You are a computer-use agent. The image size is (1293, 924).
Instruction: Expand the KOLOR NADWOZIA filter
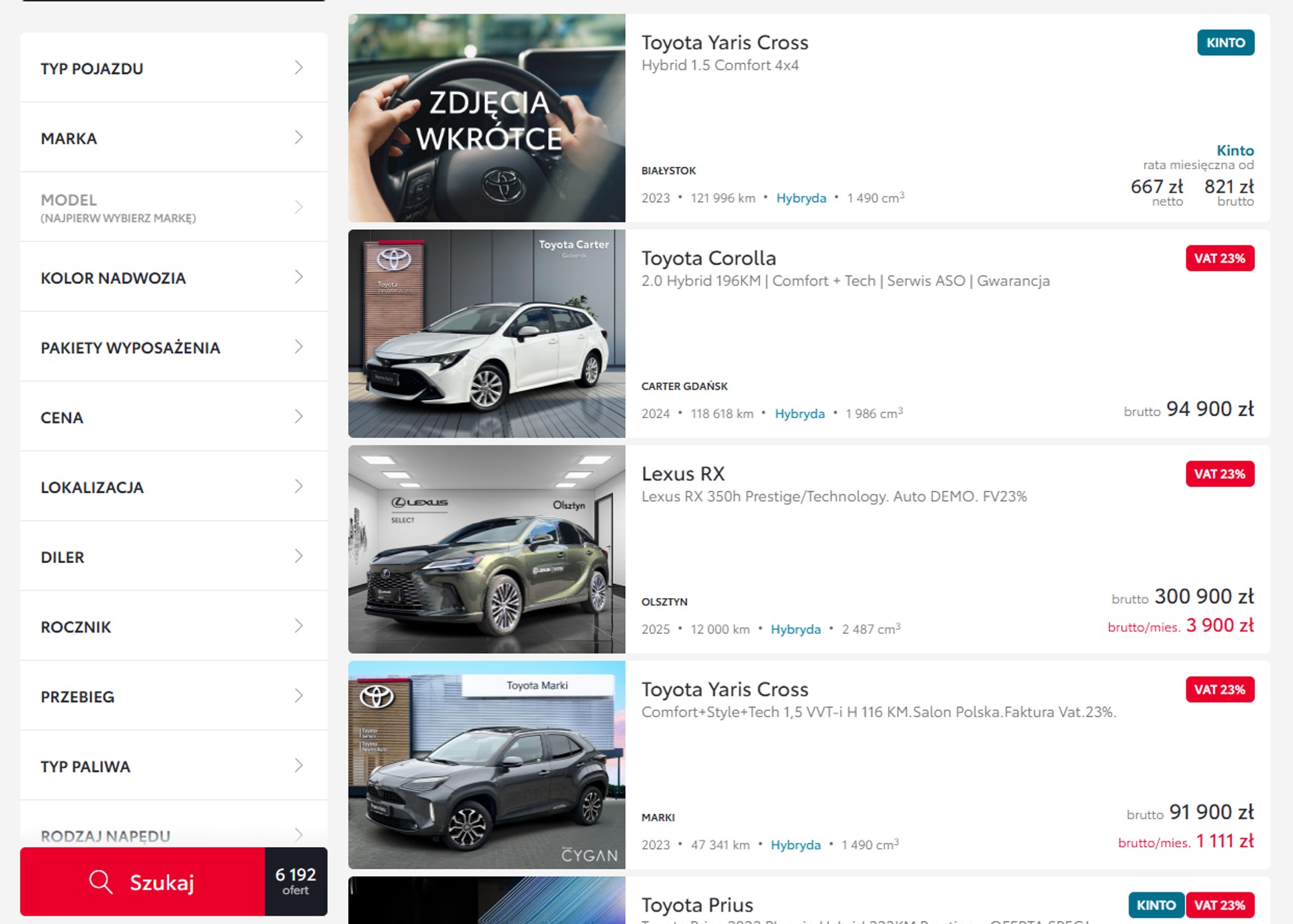pyautogui.click(x=173, y=277)
